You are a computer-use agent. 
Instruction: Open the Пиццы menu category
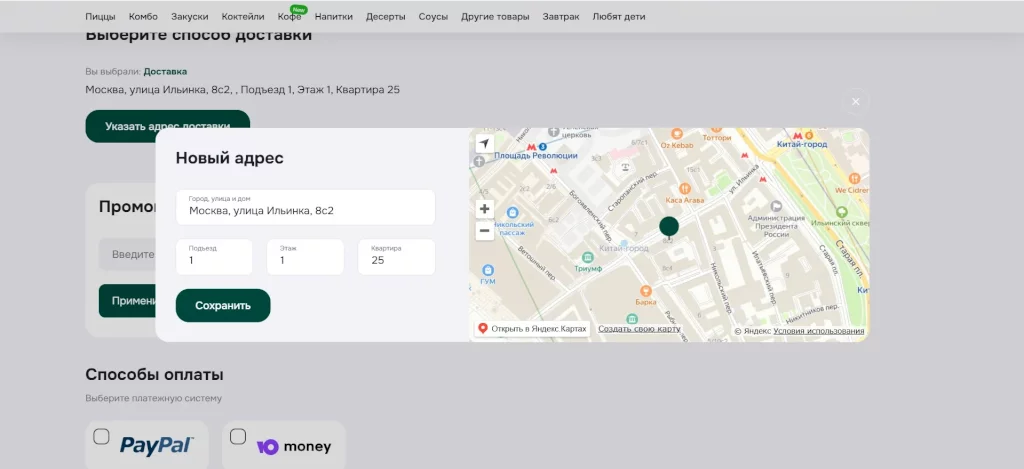101,17
